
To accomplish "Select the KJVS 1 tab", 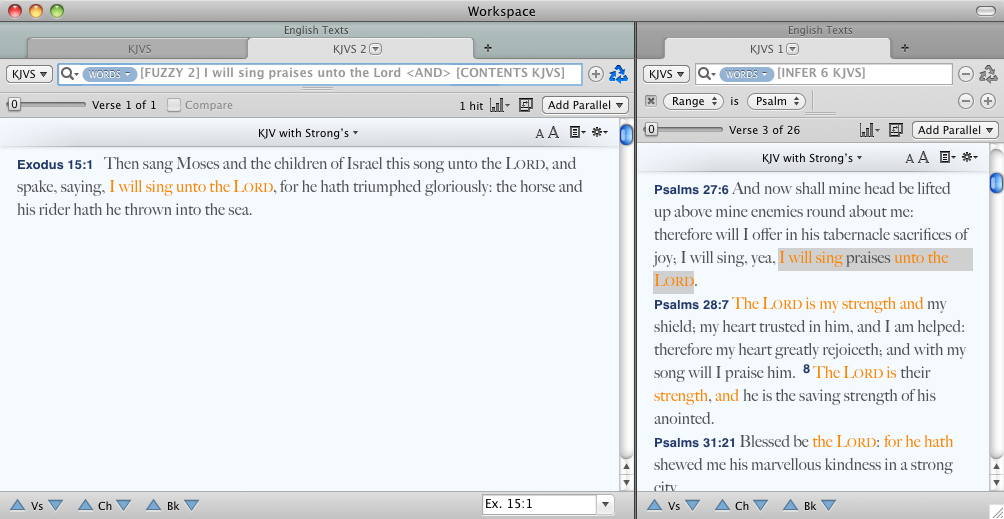I will [773, 48].
